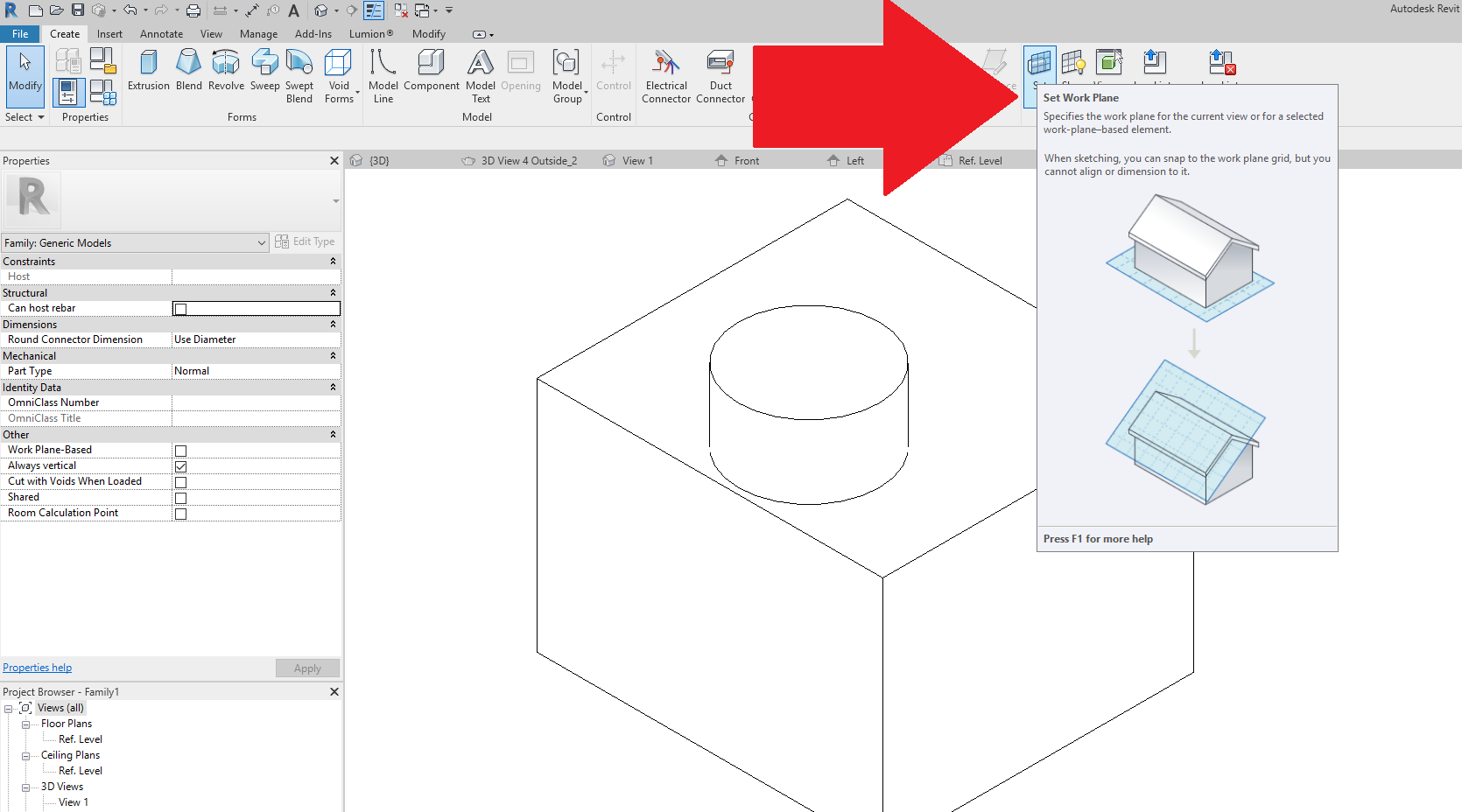This screenshot has height=812, width=1462.
Task: Save the file from quick access toolbar
Action: pos(78,10)
